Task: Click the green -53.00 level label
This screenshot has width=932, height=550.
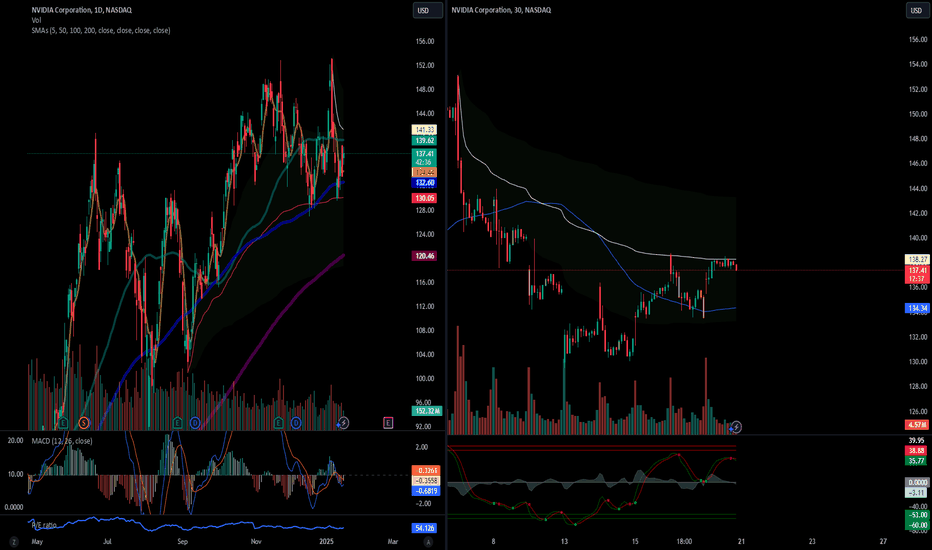Action: 917,515
